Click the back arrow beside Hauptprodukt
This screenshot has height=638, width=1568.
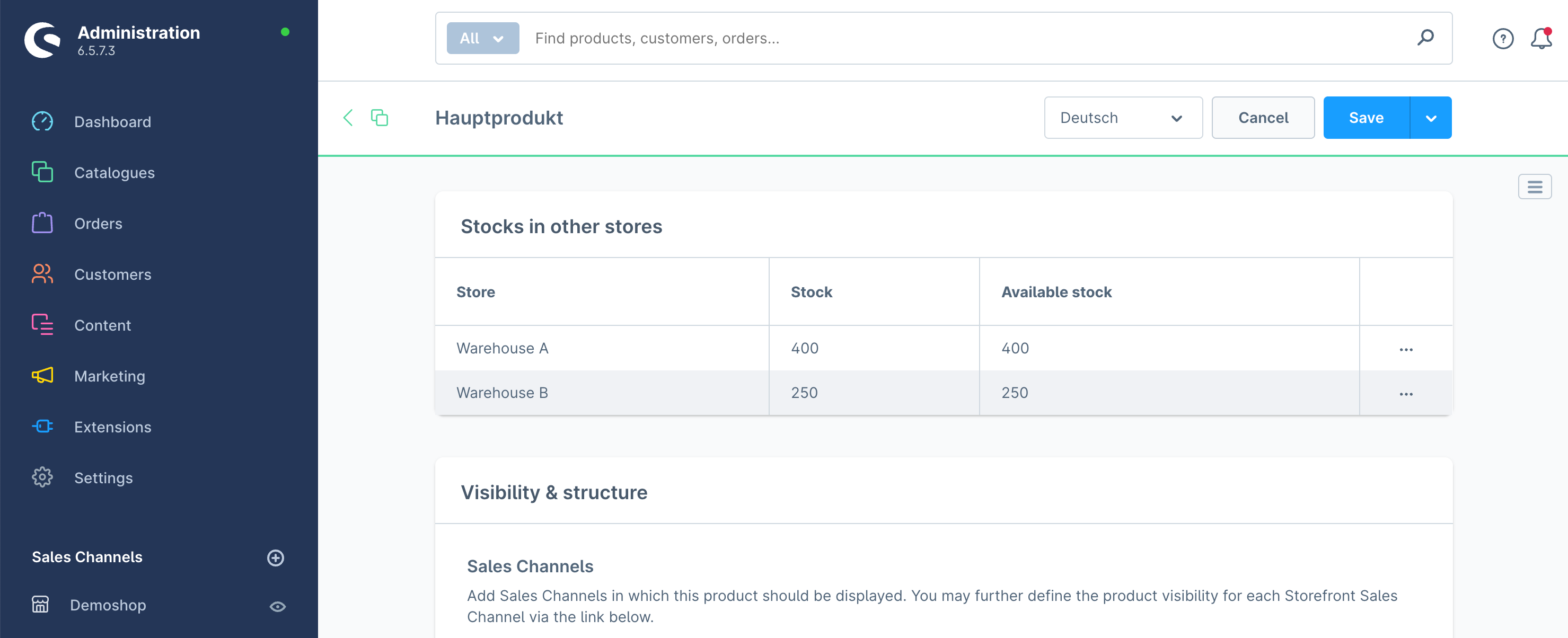pos(348,118)
